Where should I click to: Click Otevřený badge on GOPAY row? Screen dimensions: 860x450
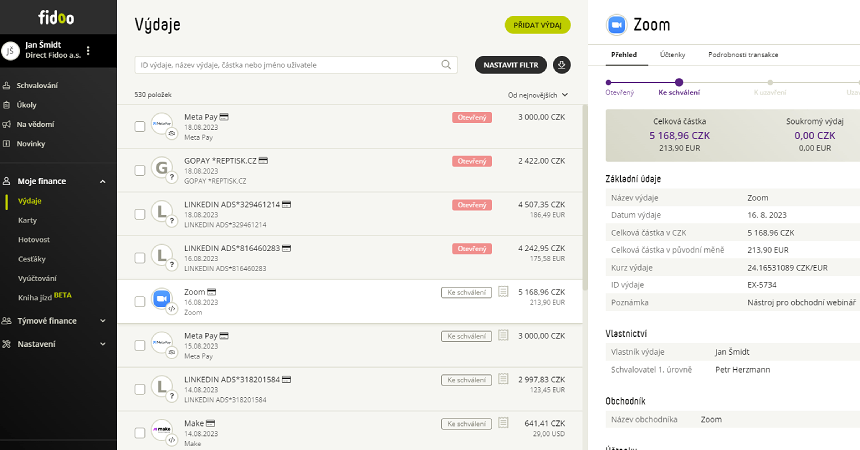pos(472,161)
